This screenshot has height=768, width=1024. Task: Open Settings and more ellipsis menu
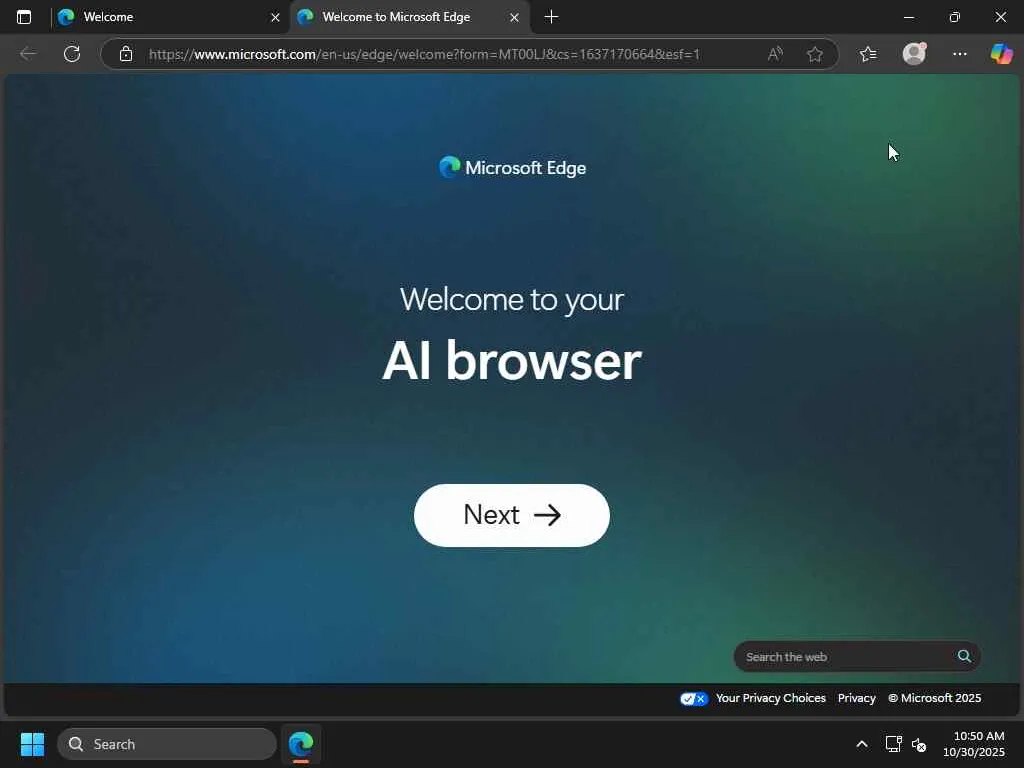(959, 54)
